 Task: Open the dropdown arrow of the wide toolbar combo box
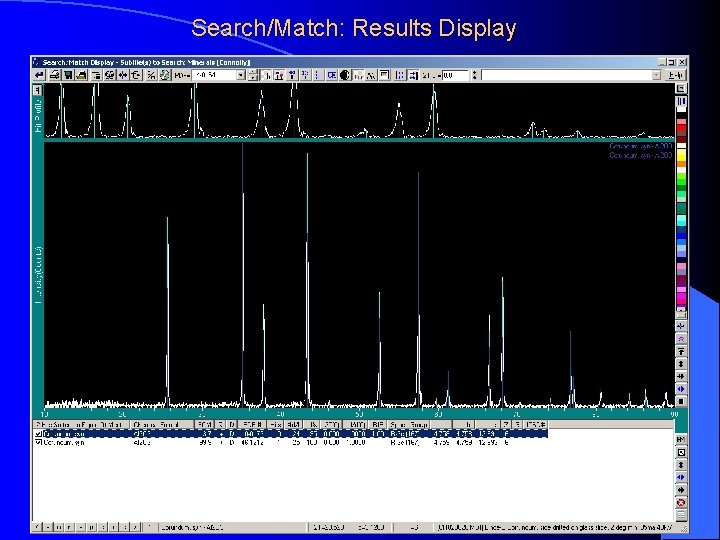pyautogui.click(x=657, y=75)
